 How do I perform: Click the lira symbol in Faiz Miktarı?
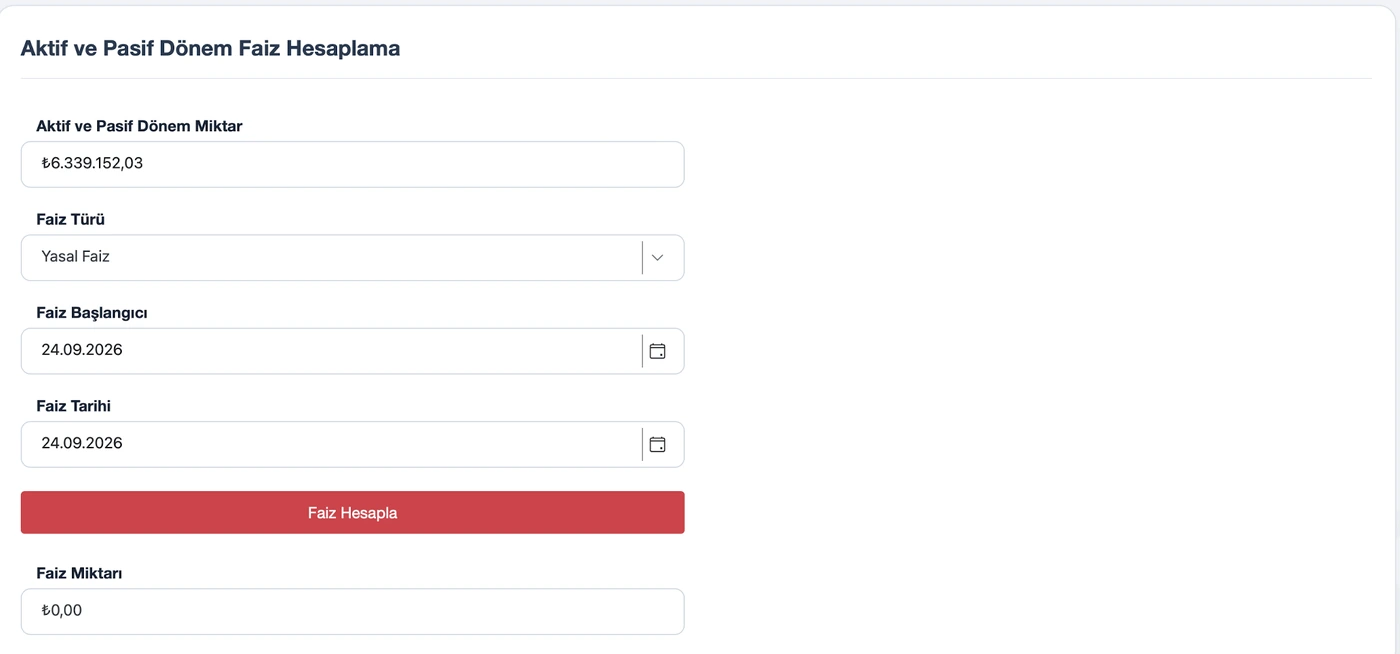tap(46, 610)
